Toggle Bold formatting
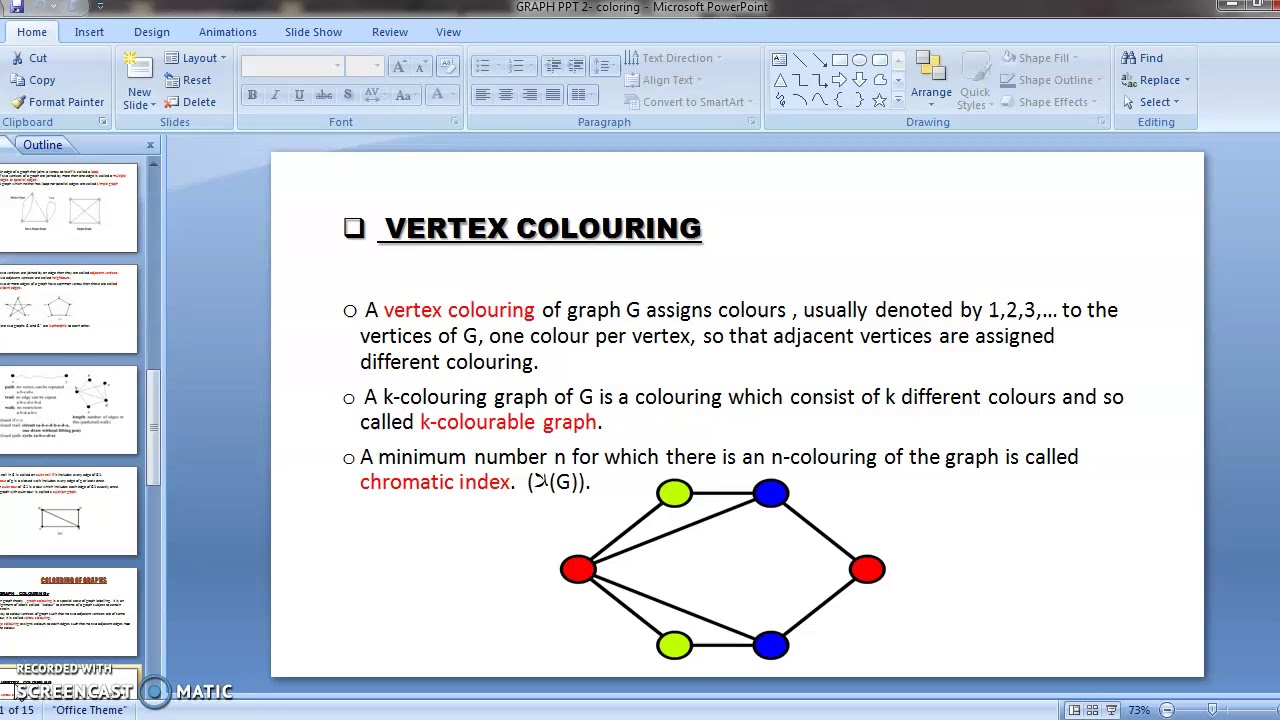The width and height of the screenshot is (1280, 720). (x=252, y=95)
